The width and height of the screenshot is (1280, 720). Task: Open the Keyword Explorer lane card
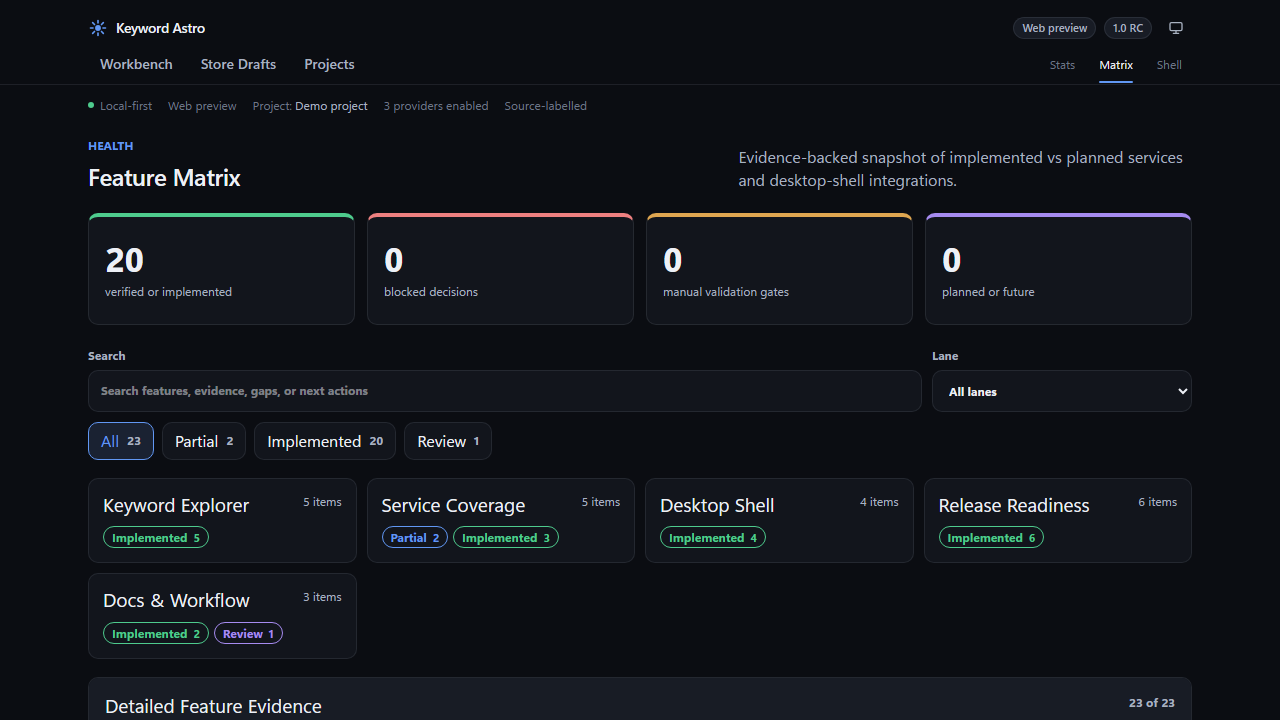point(222,520)
